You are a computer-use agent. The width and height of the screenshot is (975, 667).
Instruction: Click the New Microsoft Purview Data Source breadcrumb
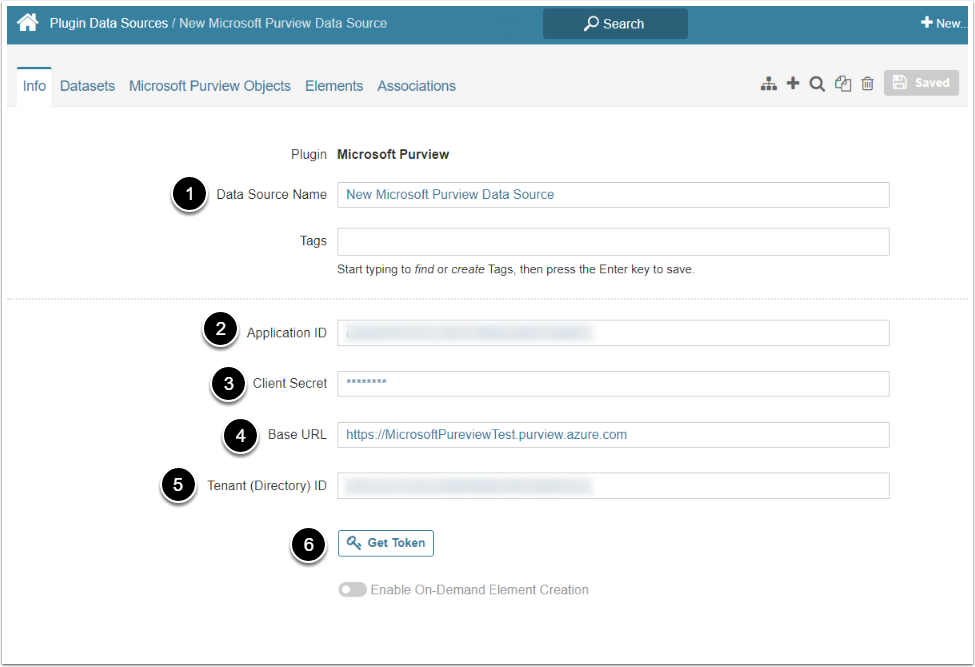coord(283,23)
